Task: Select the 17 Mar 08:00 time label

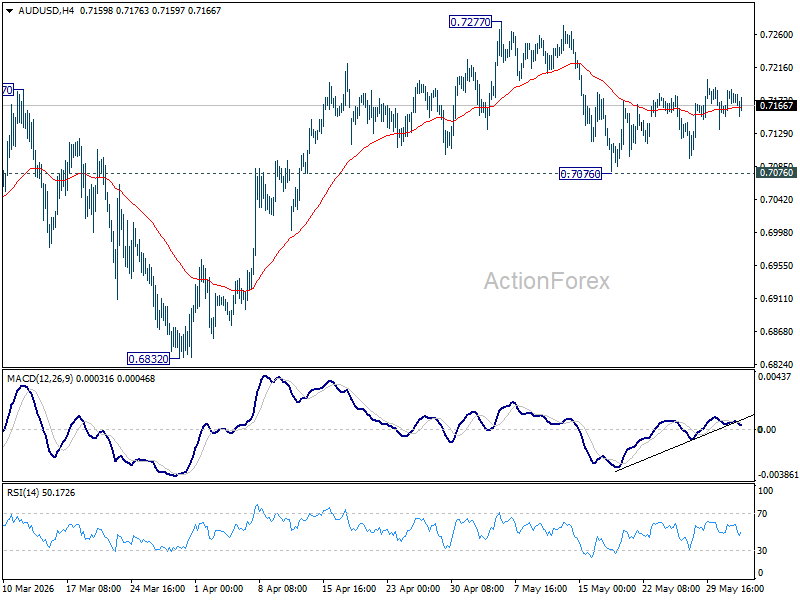Action: (x=93, y=589)
